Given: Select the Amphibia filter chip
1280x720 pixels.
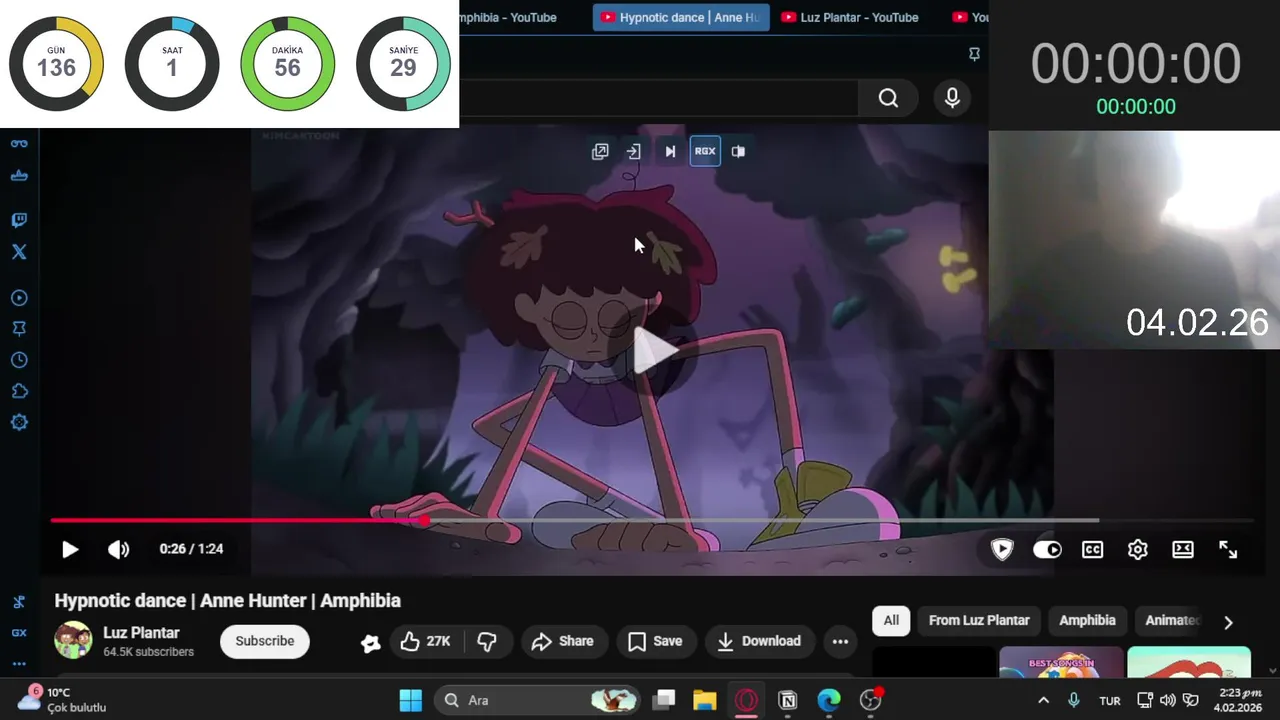Looking at the screenshot, I should [1087, 620].
